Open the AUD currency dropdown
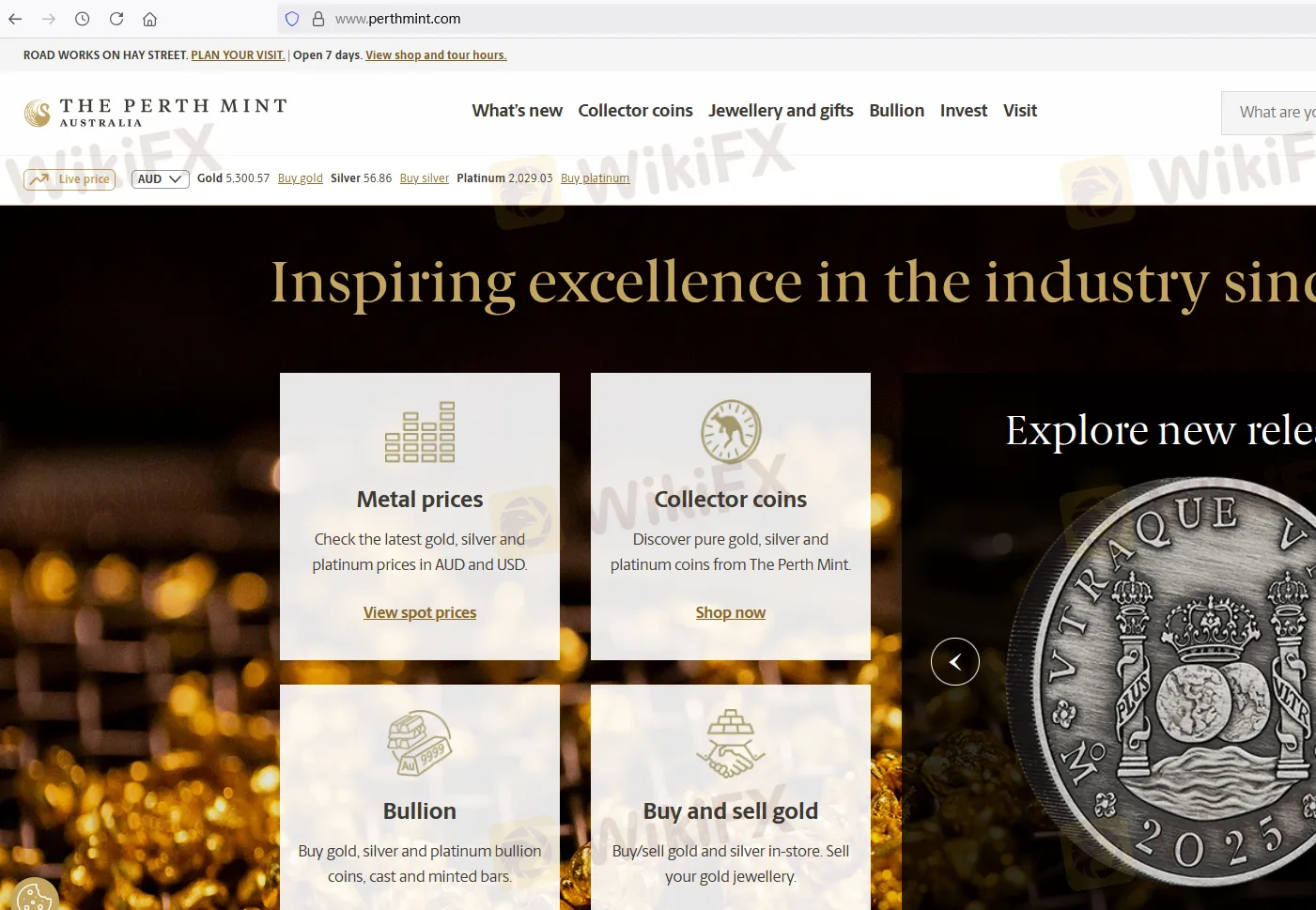The image size is (1316, 910). 159,178
